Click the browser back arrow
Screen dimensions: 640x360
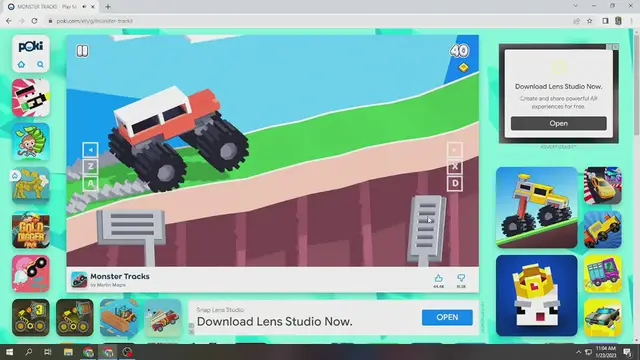click(9, 21)
